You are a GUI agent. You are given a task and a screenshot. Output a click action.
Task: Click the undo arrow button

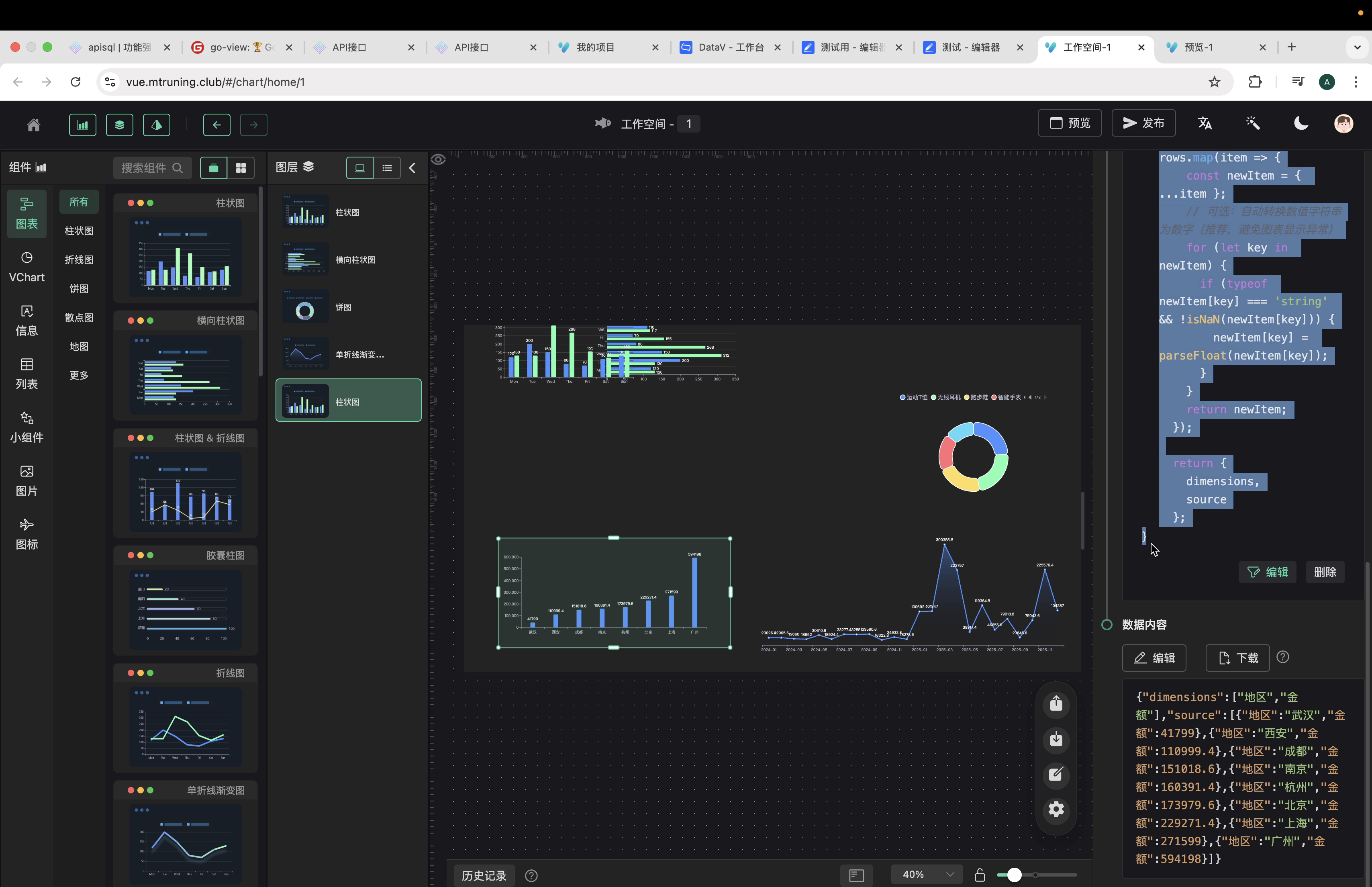(216, 125)
